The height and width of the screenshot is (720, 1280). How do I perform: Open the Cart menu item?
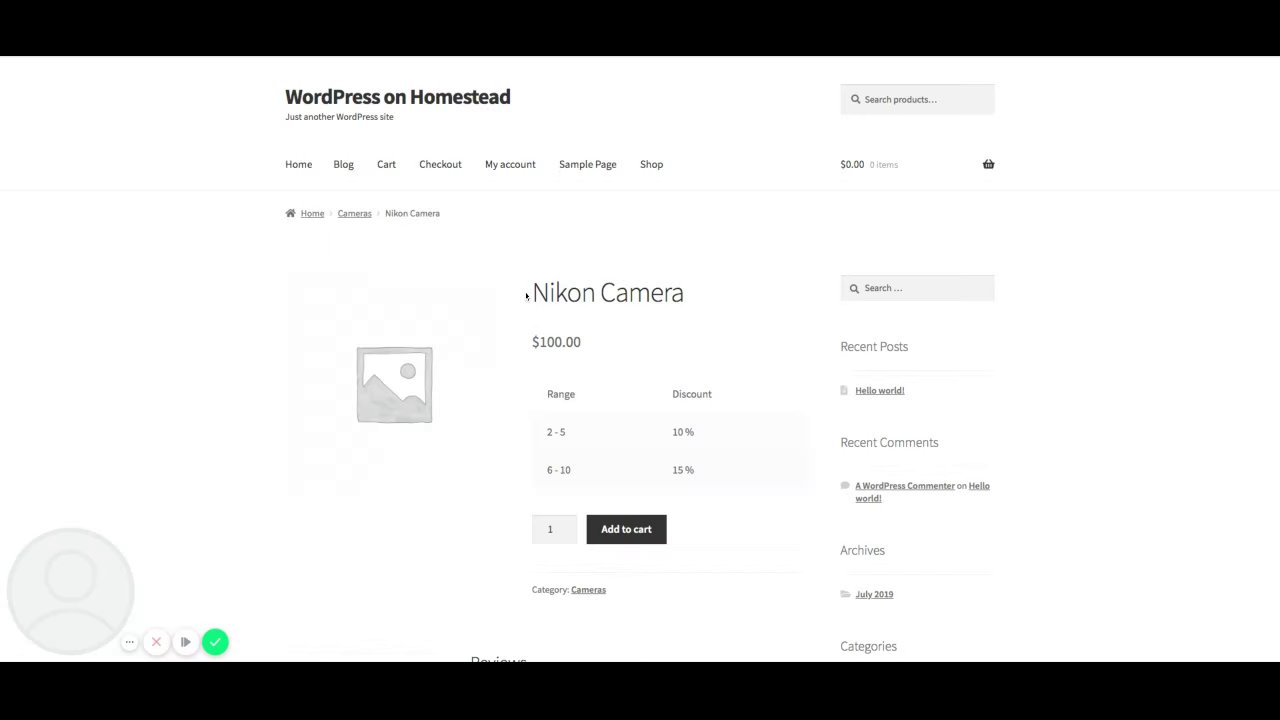point(386,164)
